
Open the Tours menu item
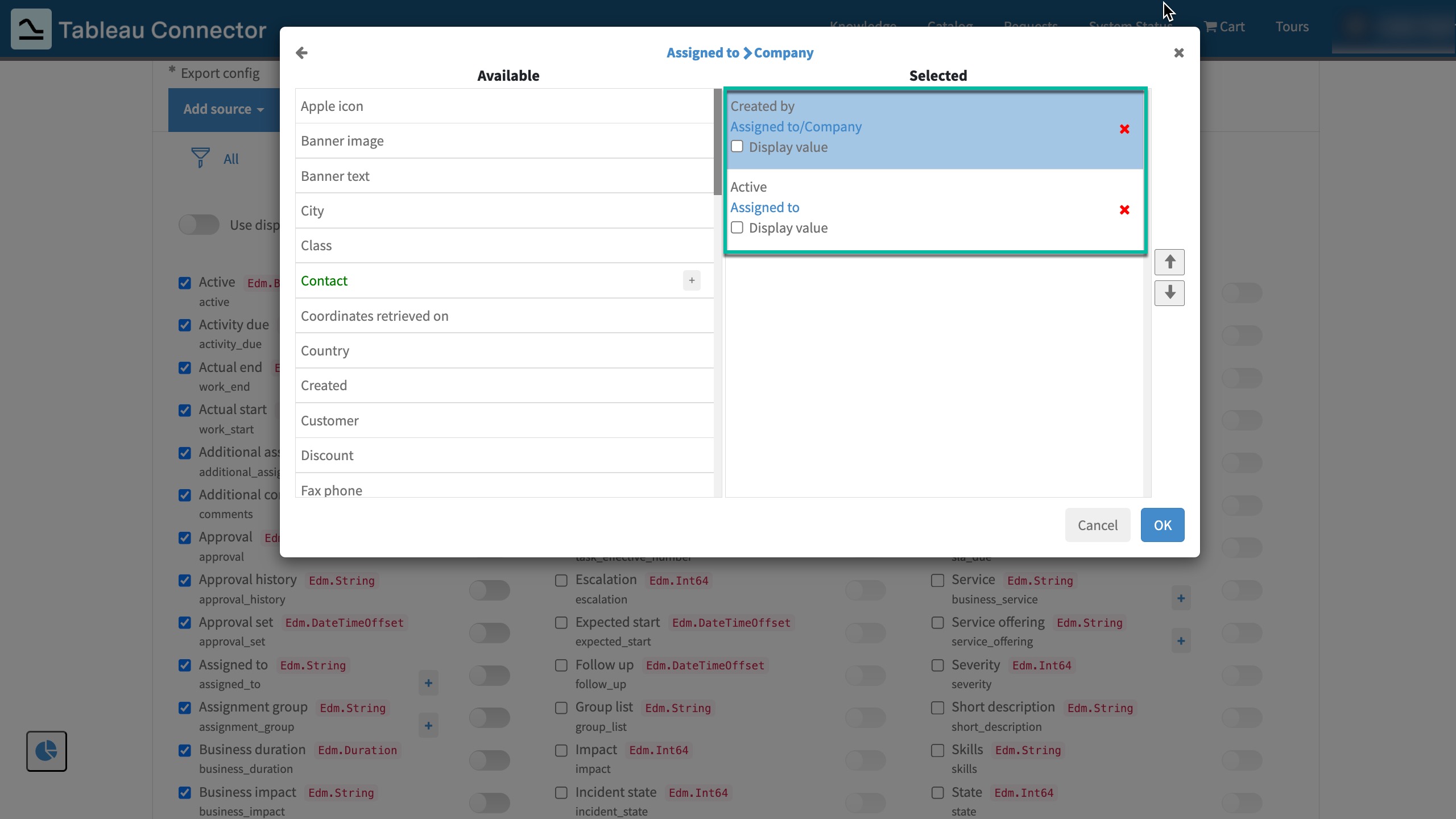coord(1292,27)
